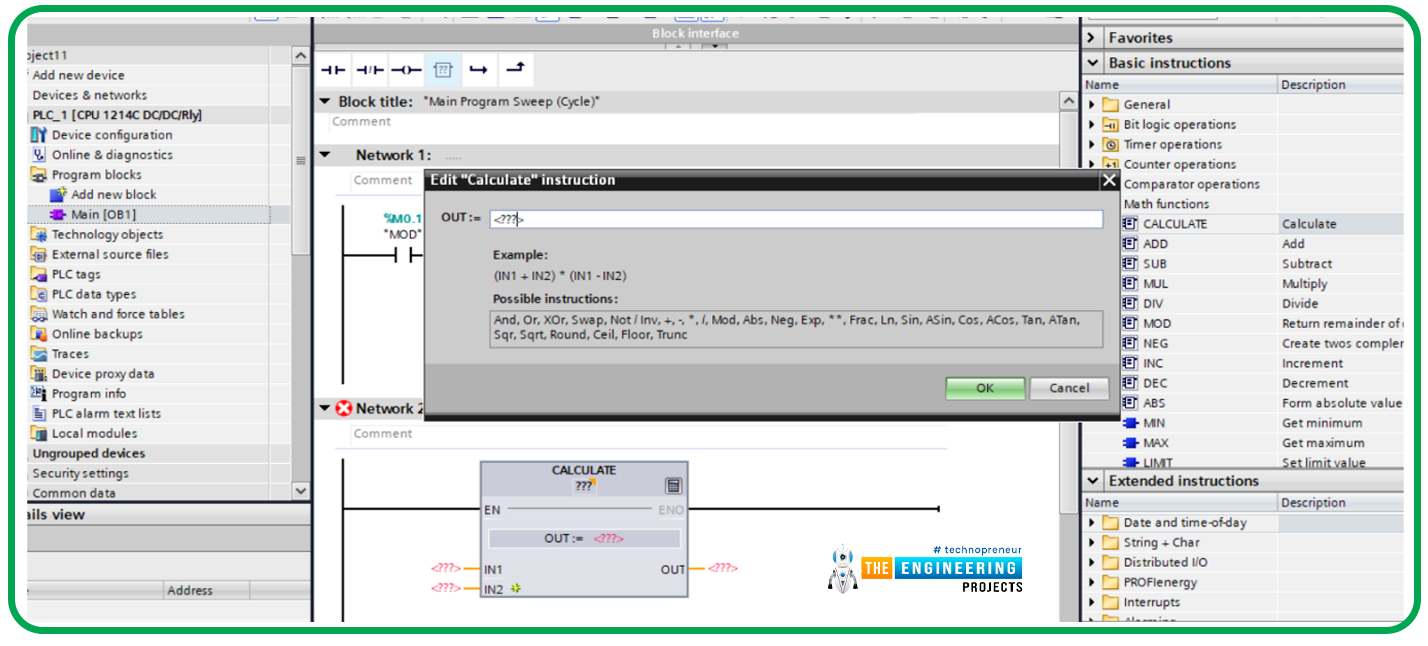This screenshot has width=1428, height=646.
Task: Collapse Network 2 section
Action: tap(325, 408)
